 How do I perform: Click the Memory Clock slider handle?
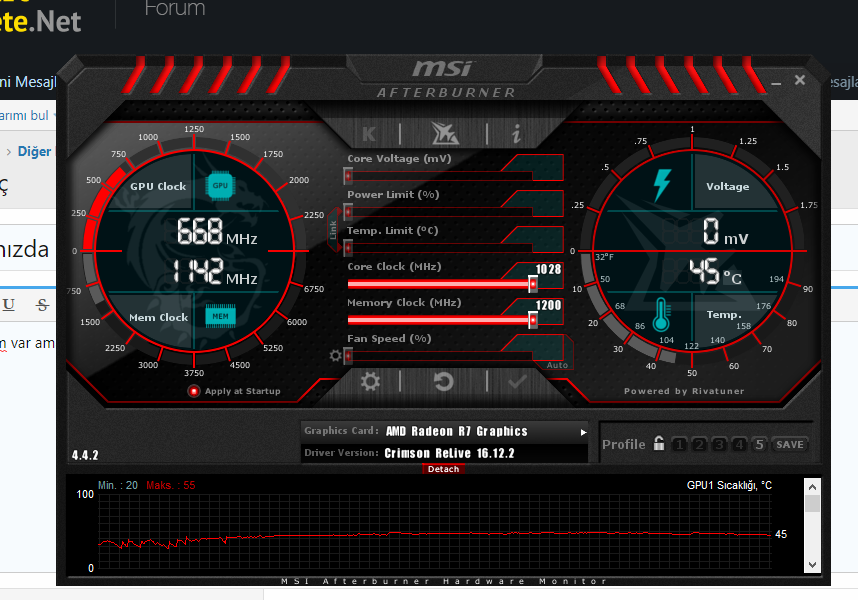click(x=532, y=320)
